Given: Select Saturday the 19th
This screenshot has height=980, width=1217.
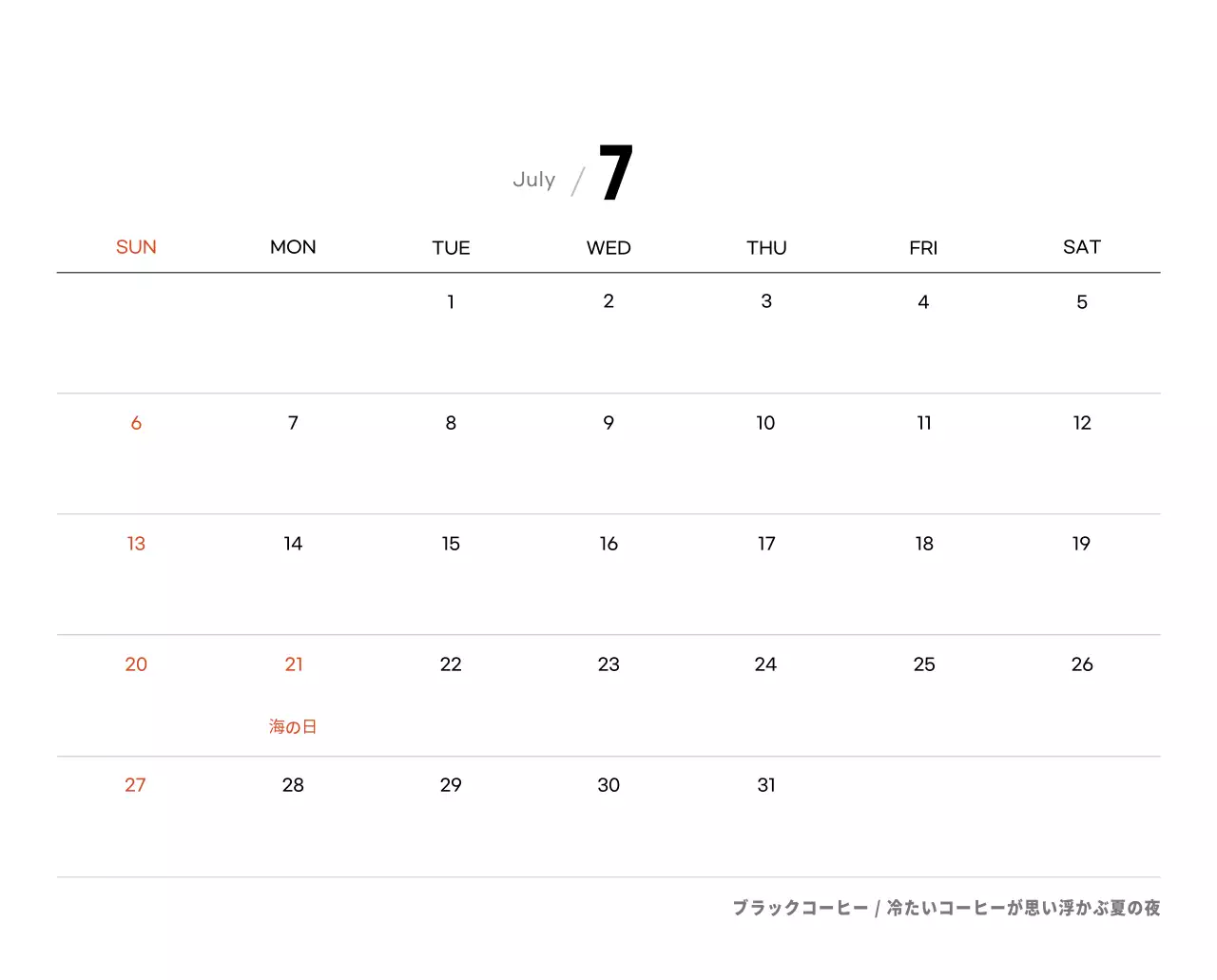Looking at the screenshot, I should click(1081, 544).
